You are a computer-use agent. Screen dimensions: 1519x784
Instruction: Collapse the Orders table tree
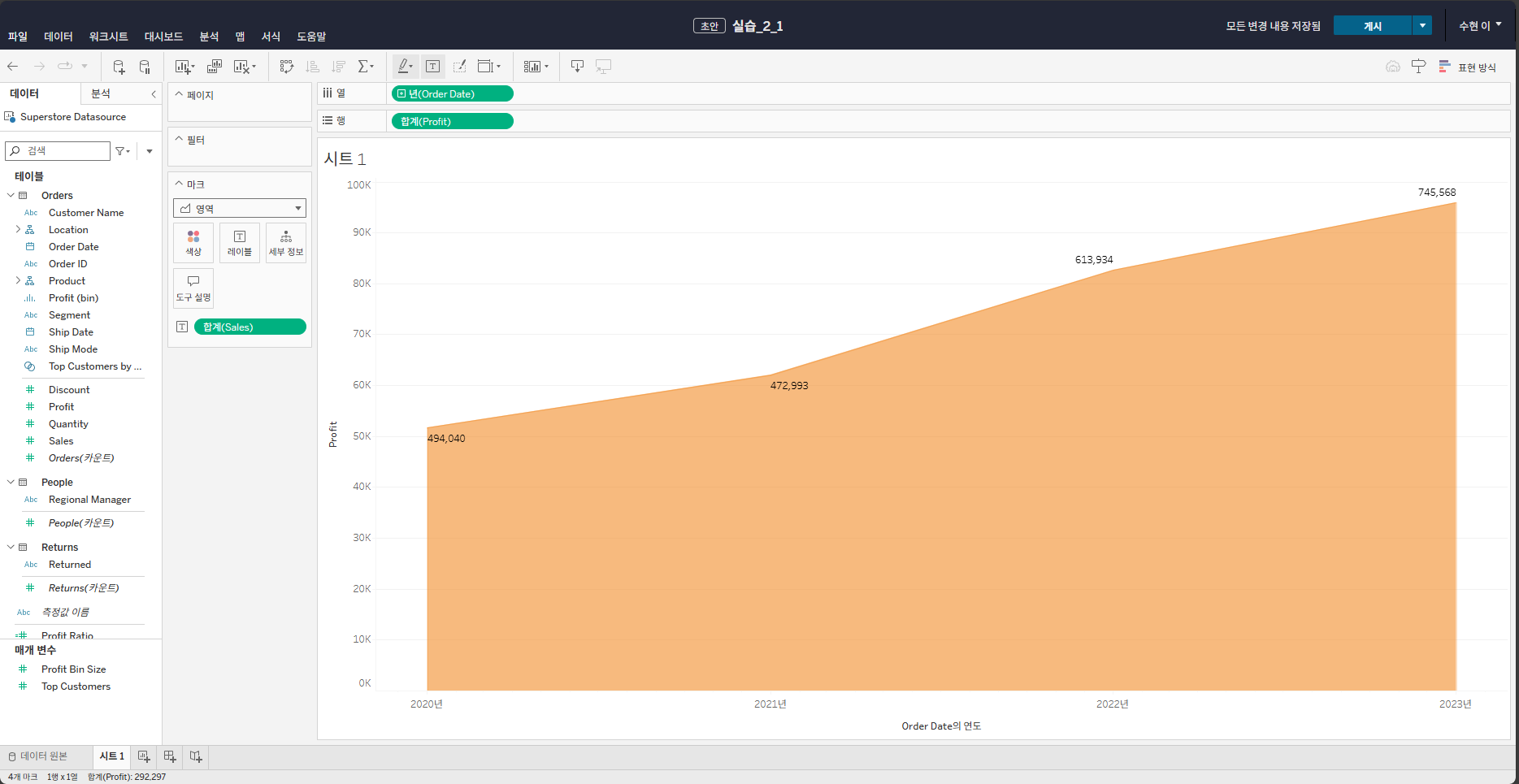(x=11, y=195)
